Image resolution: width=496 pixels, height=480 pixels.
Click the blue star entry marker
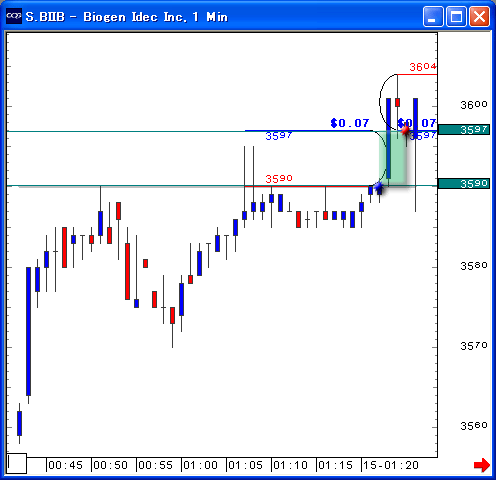pos(378,188)
